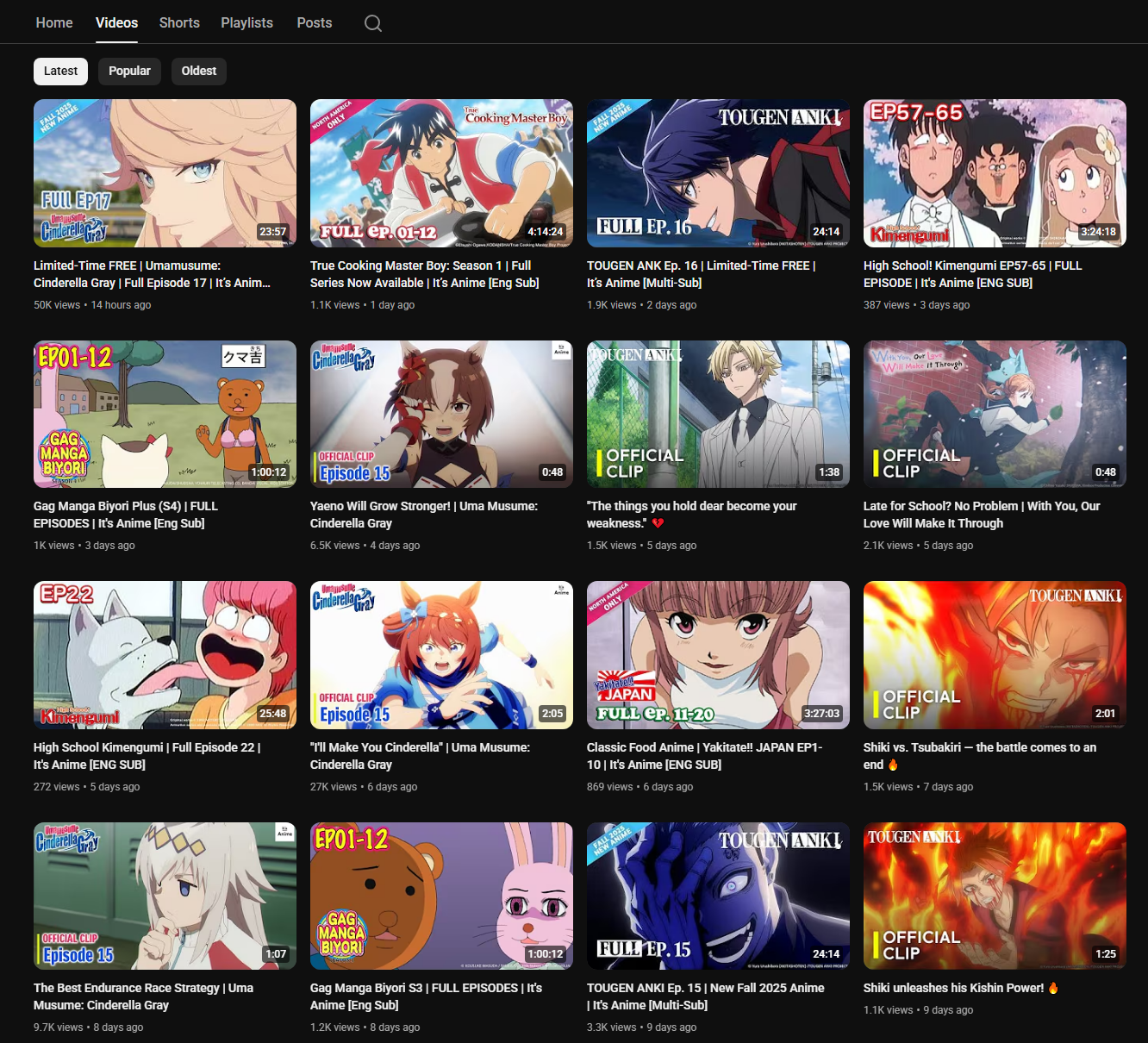
Task: Open The Best Endurance Race Strategy title
Action: click(x=143, y=996)
